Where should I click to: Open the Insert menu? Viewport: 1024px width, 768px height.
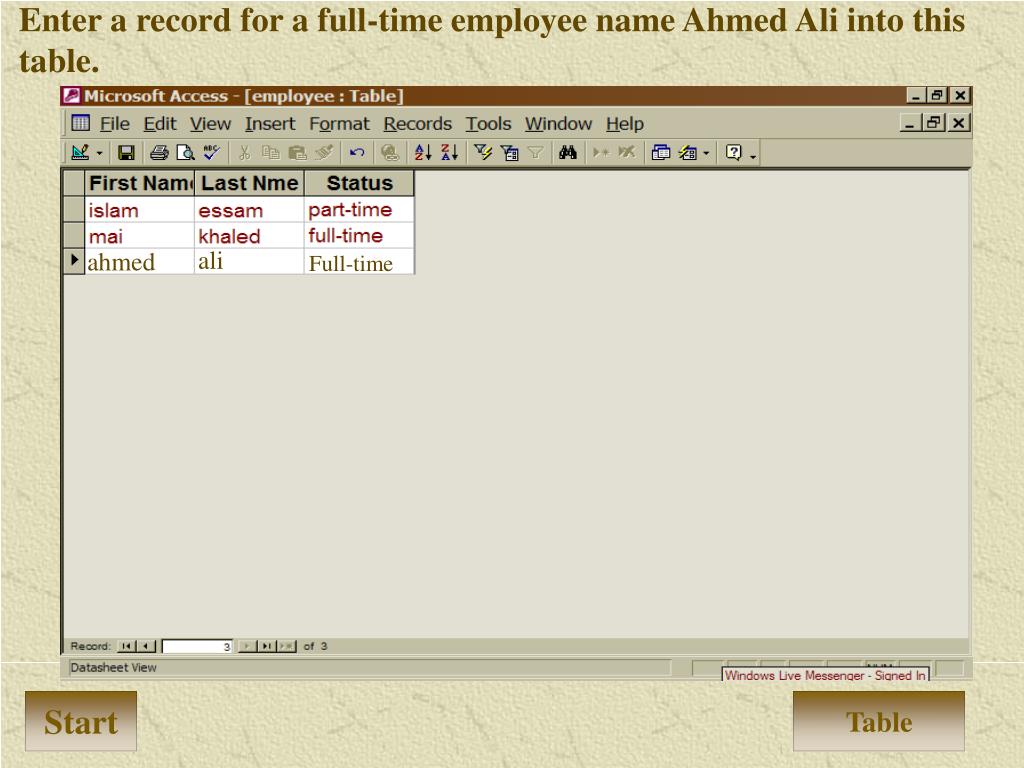(x=270, y=123)
